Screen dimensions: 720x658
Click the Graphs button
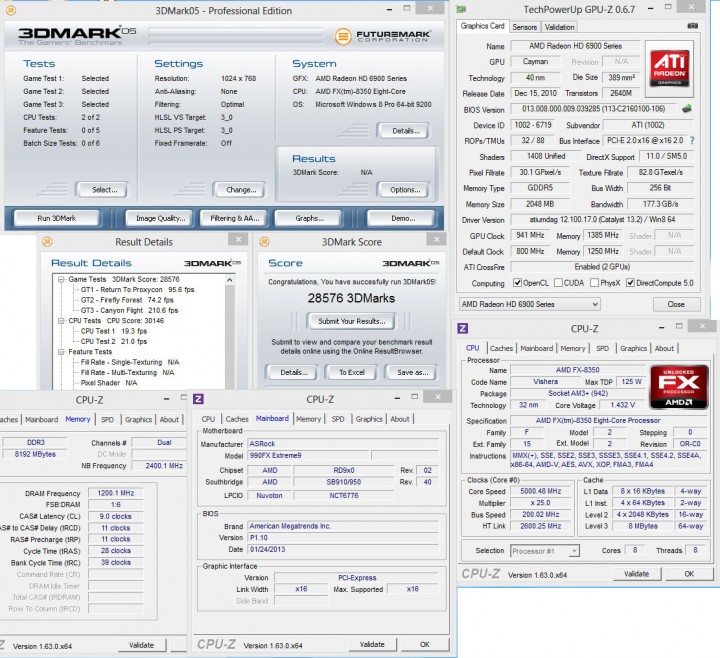pyautogui.click(x=309, y=218)
